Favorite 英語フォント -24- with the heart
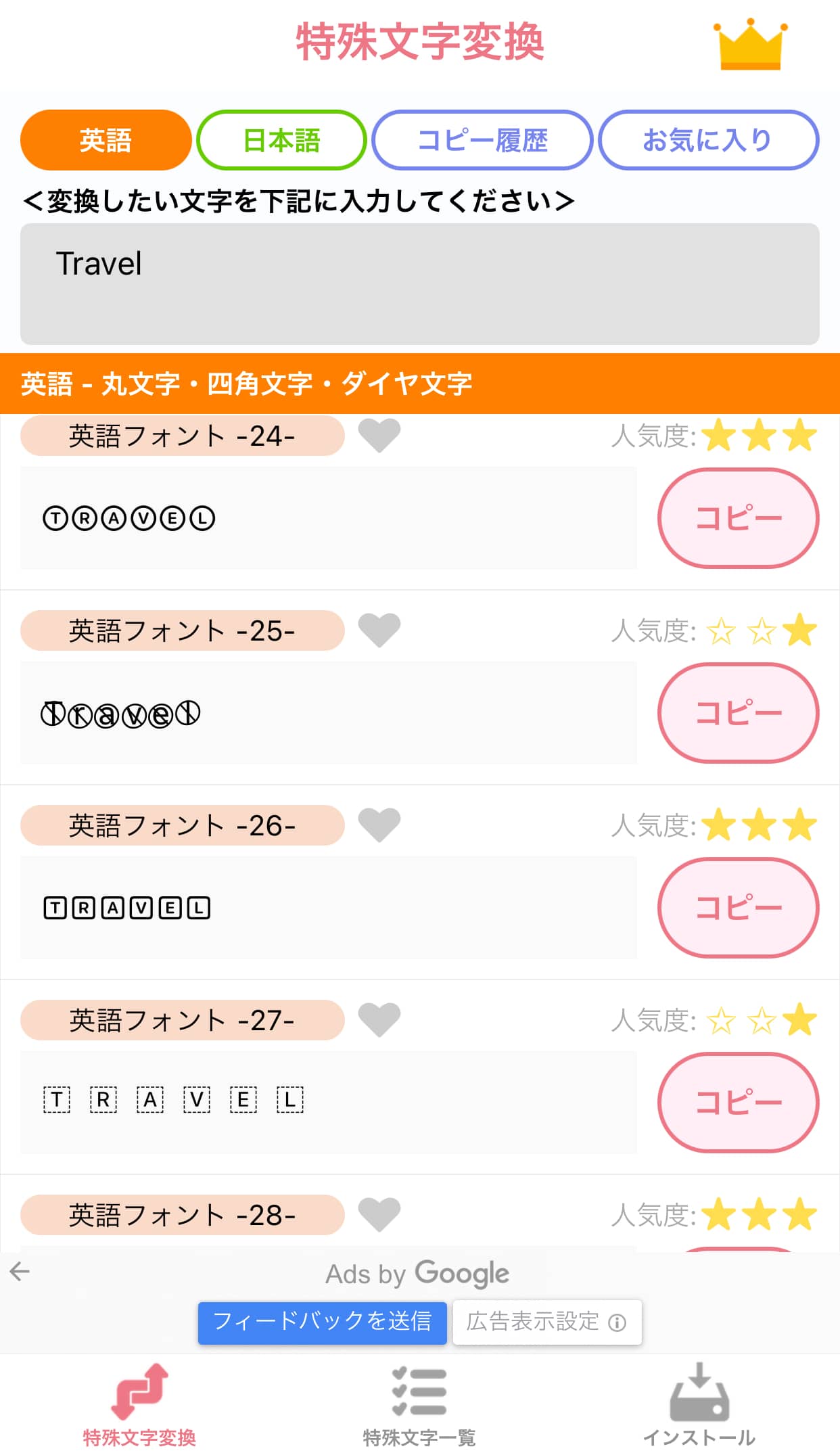This screenshot has width=840, height=1453. click(x=379, y=435)
